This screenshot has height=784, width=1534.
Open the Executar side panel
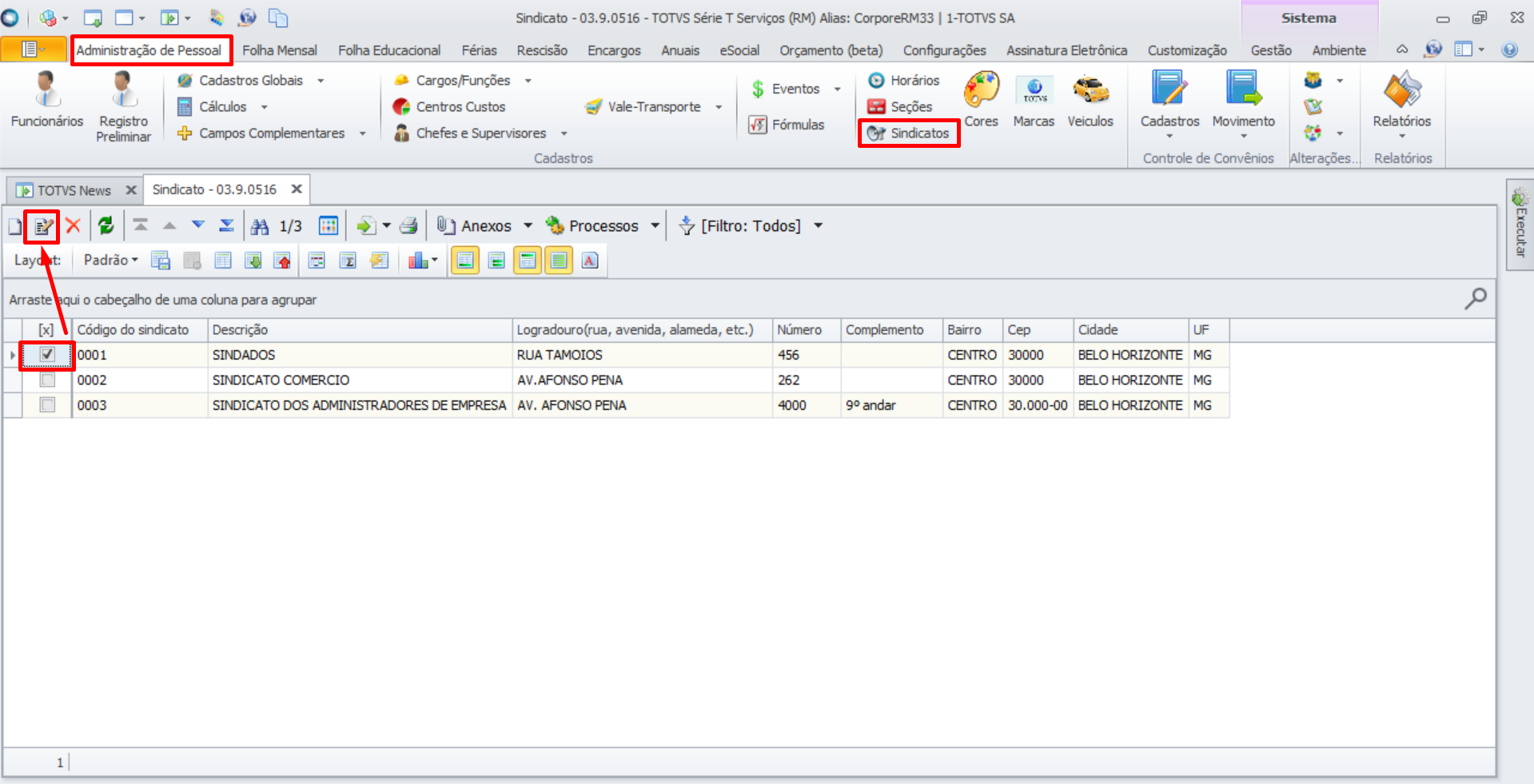pos(1520,225)
